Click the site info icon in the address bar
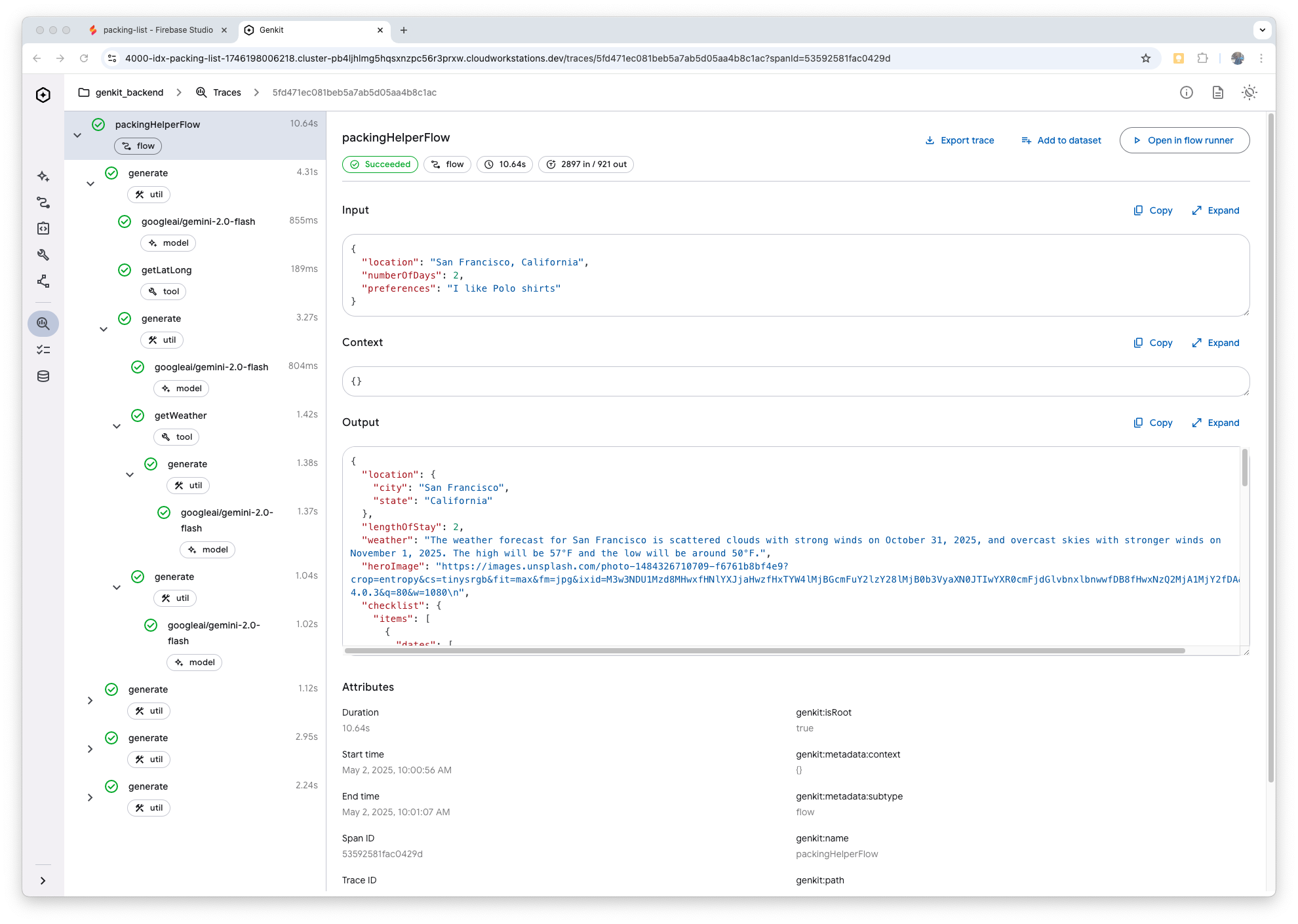The height and width of the screenshot is (924, 1298). [112, 58]
